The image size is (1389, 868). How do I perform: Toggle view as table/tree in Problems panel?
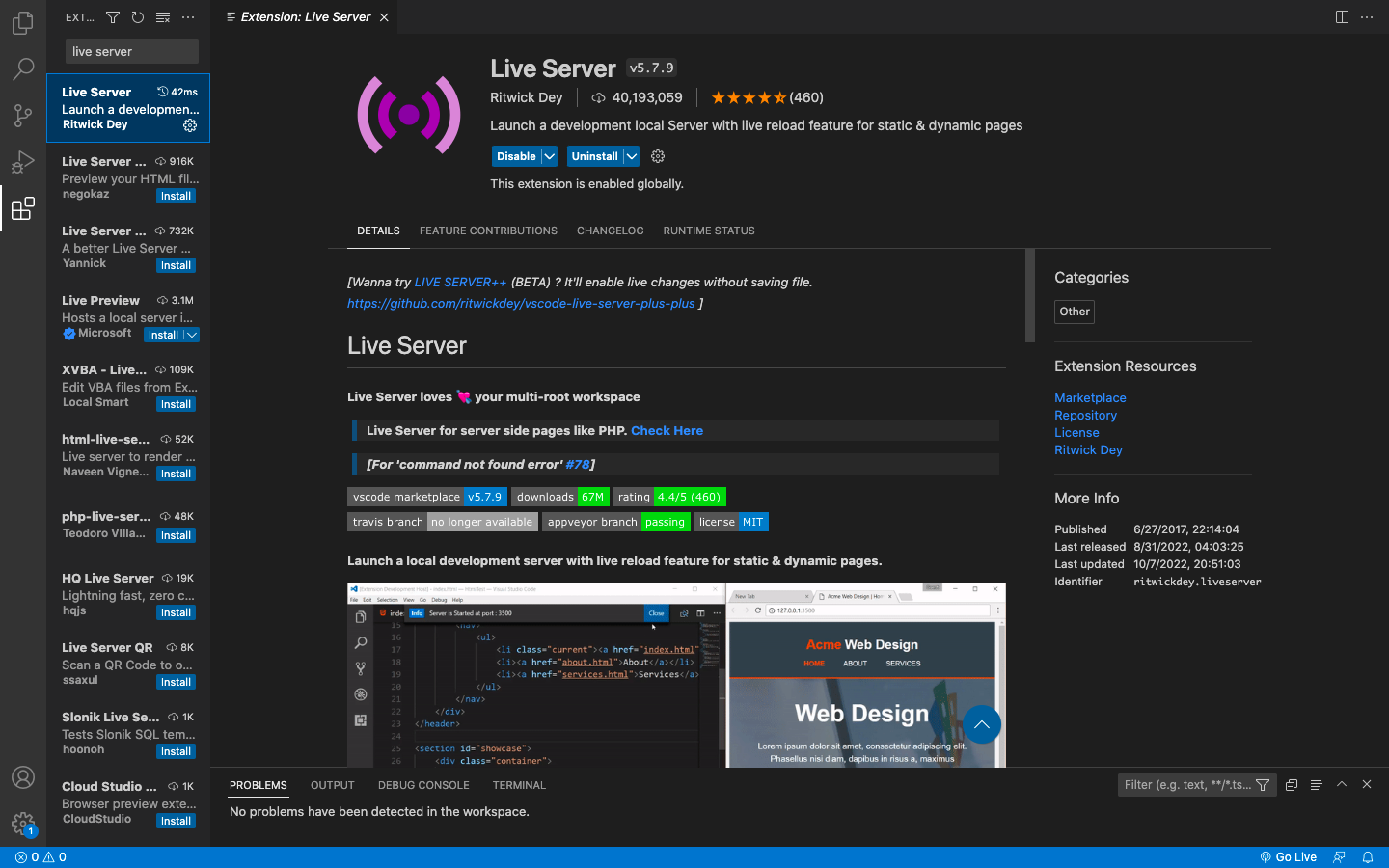click(x=1317, y=785)
